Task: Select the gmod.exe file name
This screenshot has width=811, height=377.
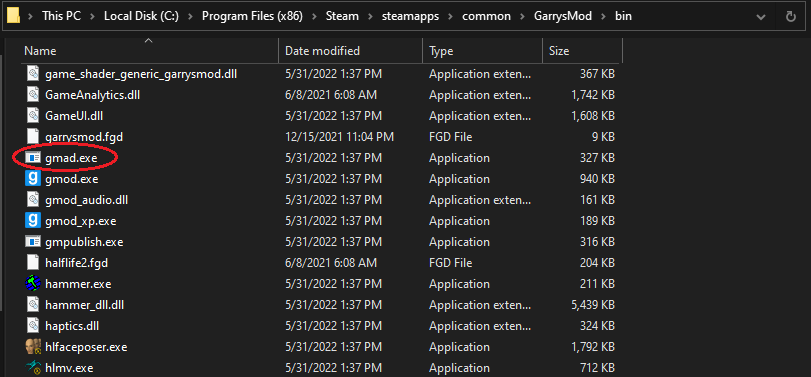Action: (71, 179)
